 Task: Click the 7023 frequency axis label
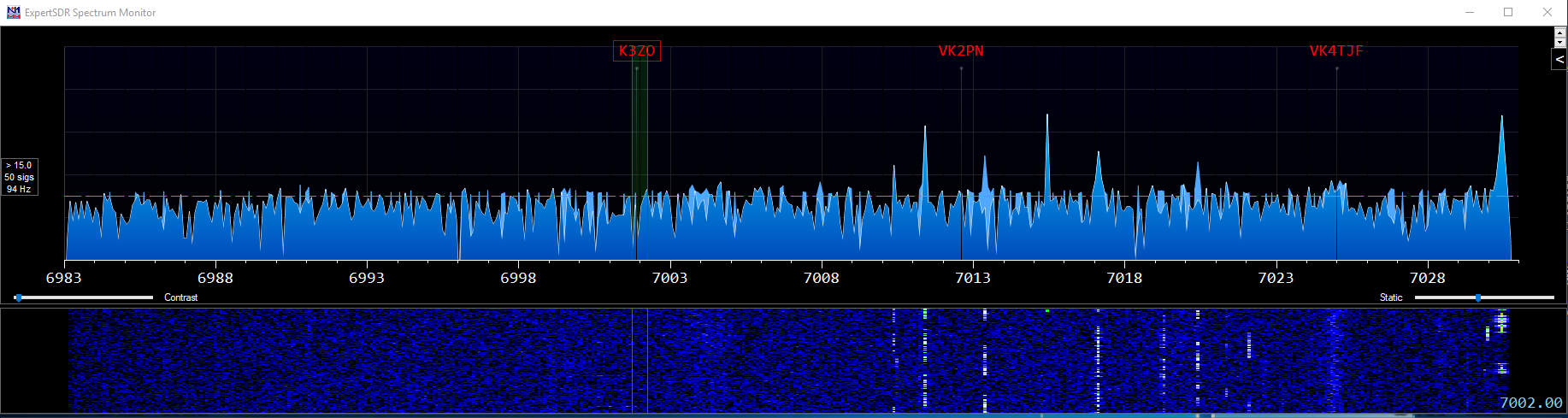pos(1276,278)
